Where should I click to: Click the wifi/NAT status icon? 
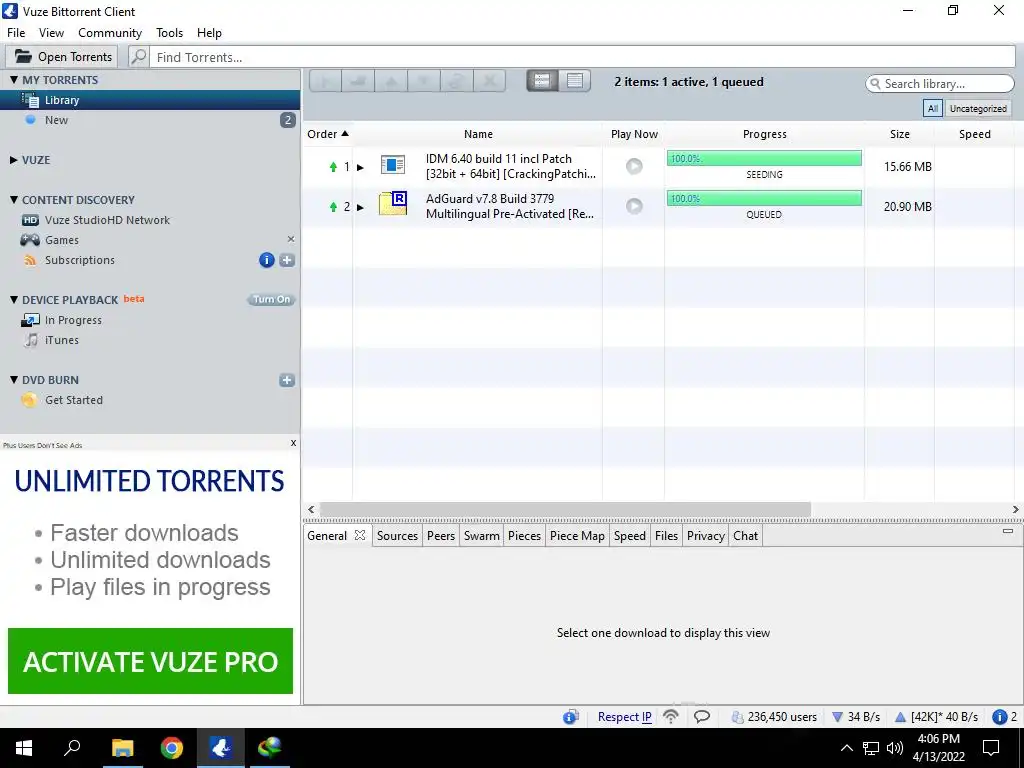671,716
